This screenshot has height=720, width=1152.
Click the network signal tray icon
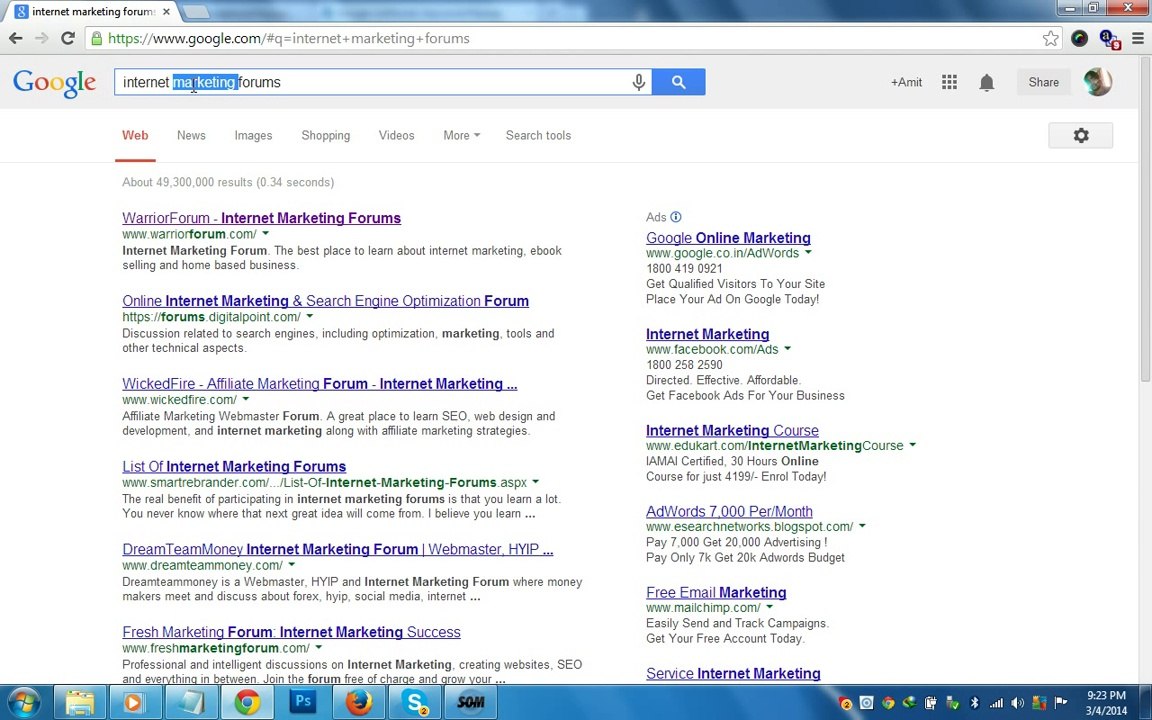click(x=996, y=703)
